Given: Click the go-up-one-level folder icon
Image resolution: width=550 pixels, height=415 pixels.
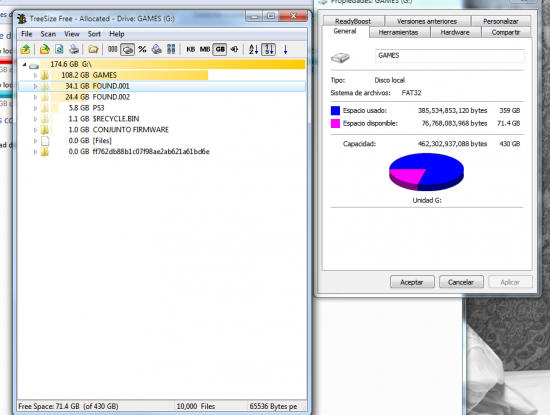Looking at the screenshot, I should point(25,49).
